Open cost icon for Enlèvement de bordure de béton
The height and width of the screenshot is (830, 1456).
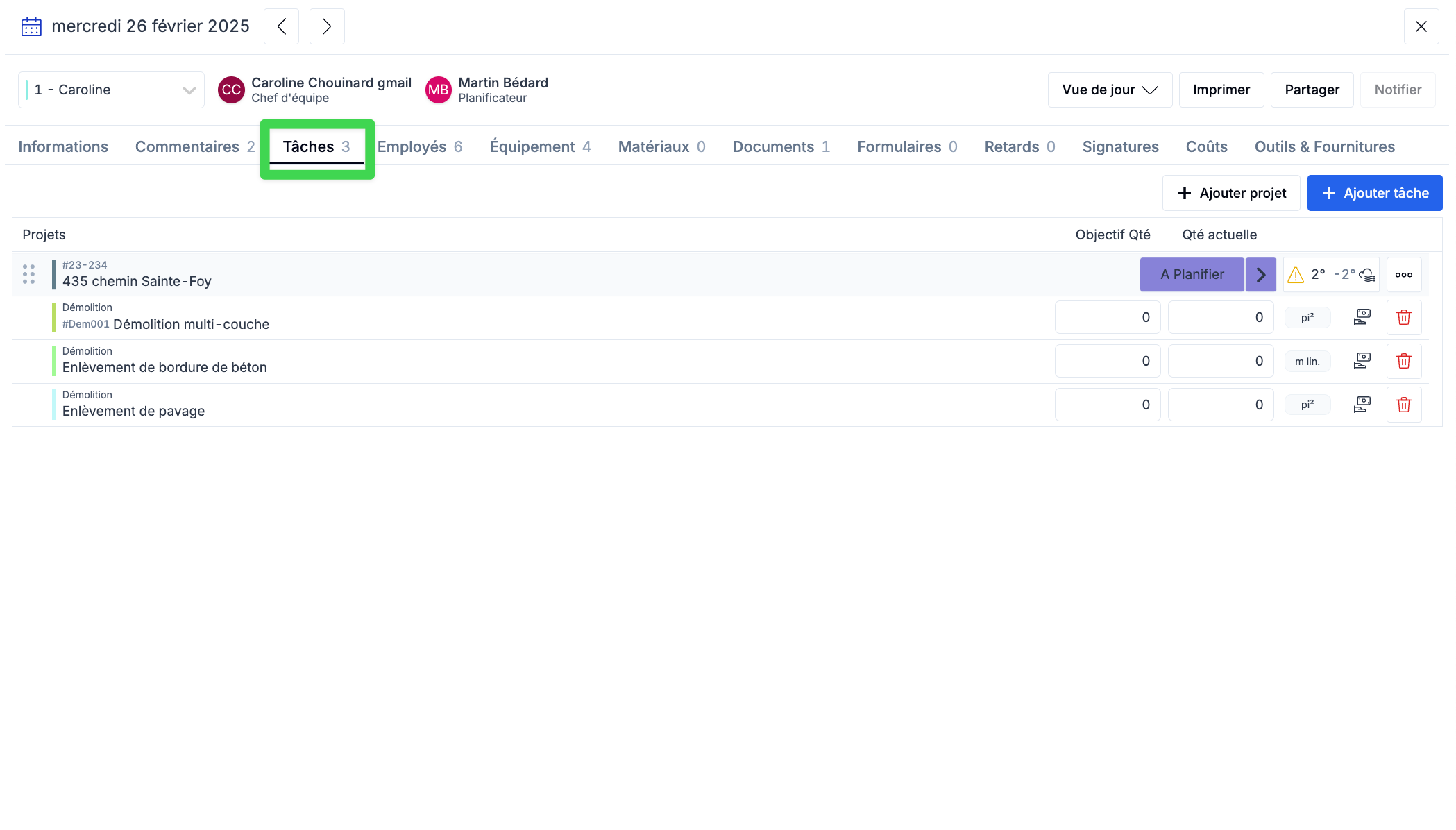coord(1362,362)
